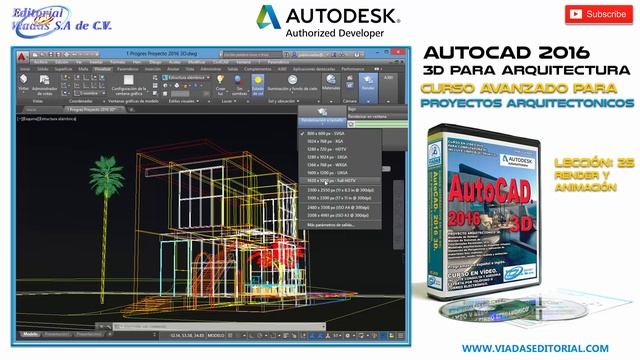Open Administrador de vistas

(44, 85)
